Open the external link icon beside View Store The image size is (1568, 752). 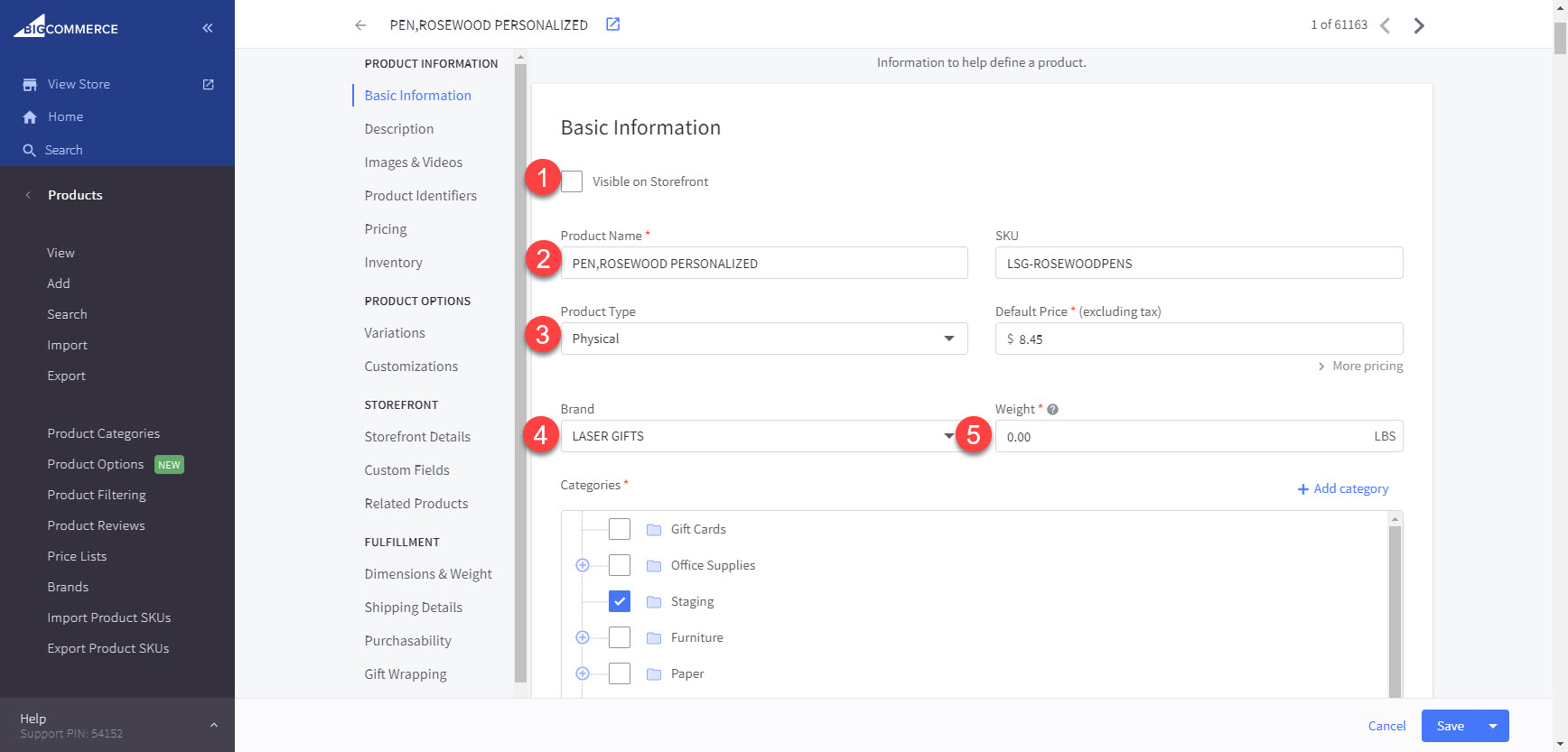tap(209, 84)
